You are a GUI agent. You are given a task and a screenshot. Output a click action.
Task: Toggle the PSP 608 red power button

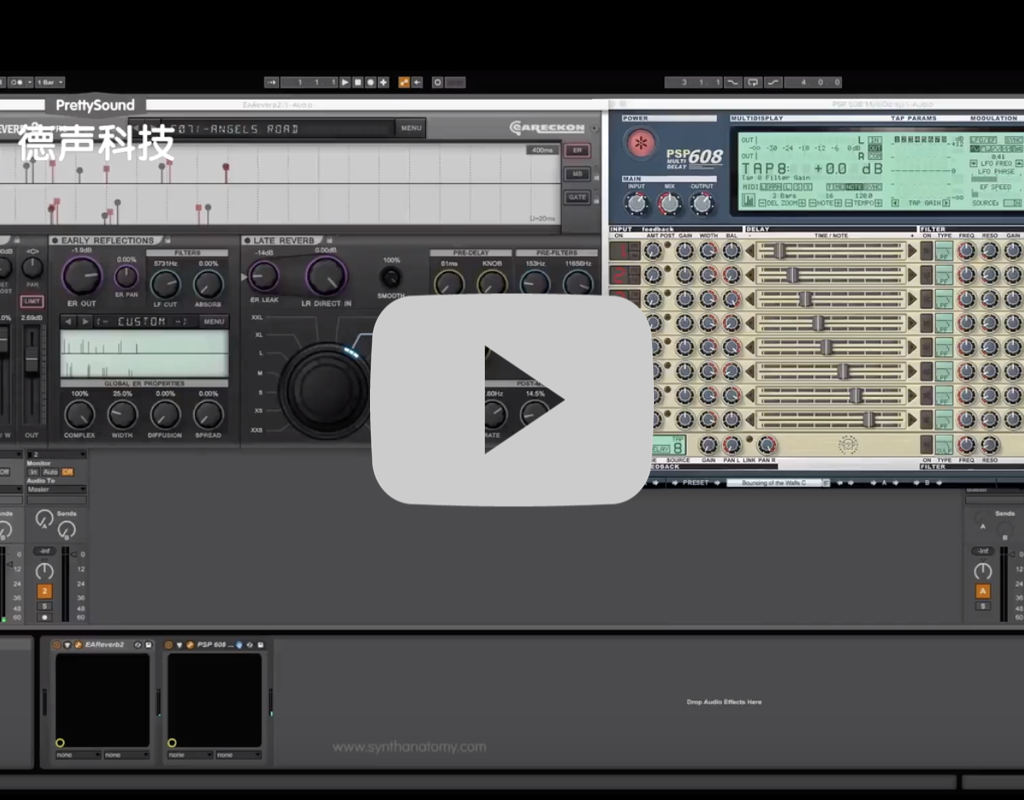coord(641,143)
